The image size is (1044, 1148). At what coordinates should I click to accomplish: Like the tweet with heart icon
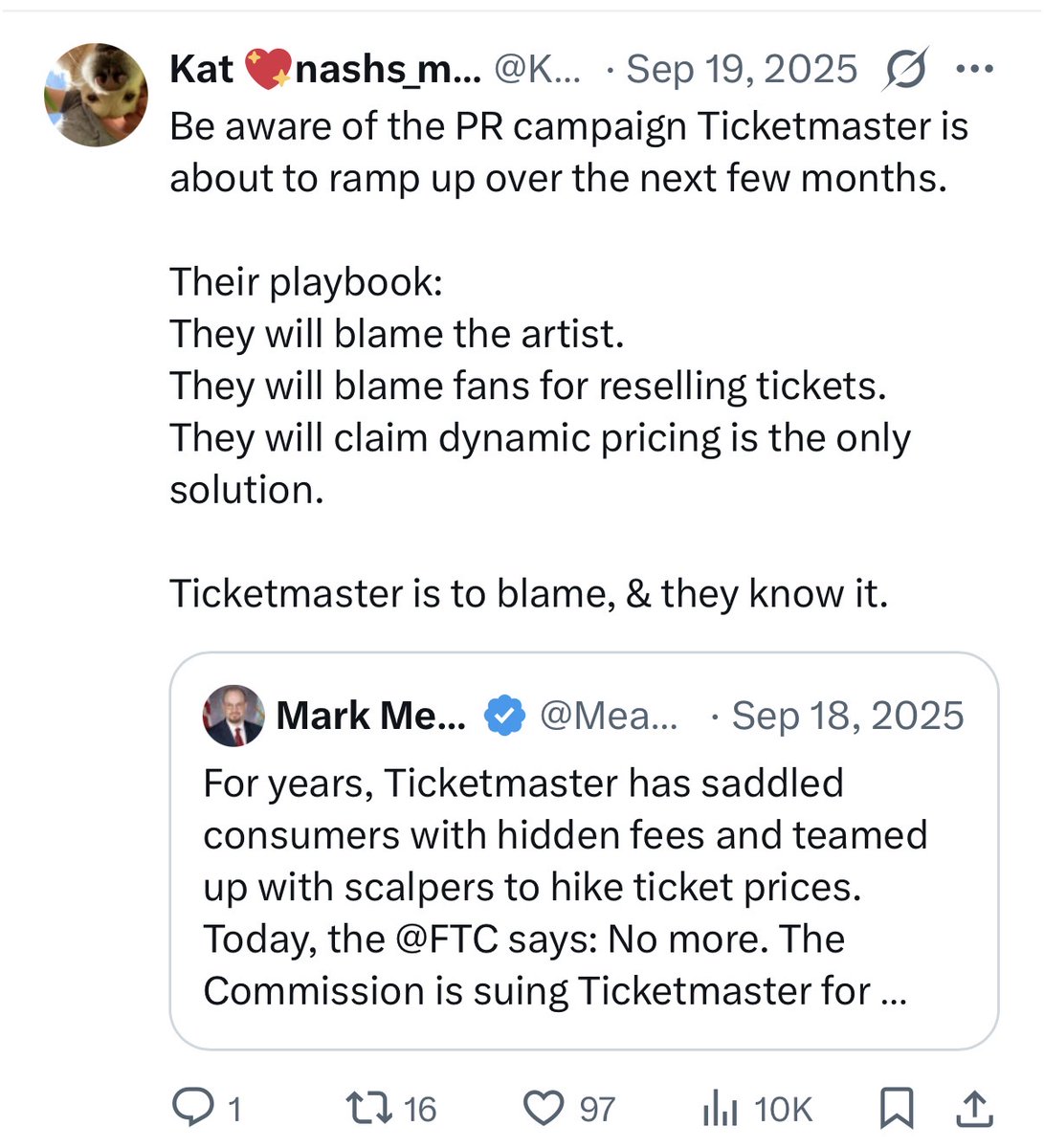[x=544, y=1108]
